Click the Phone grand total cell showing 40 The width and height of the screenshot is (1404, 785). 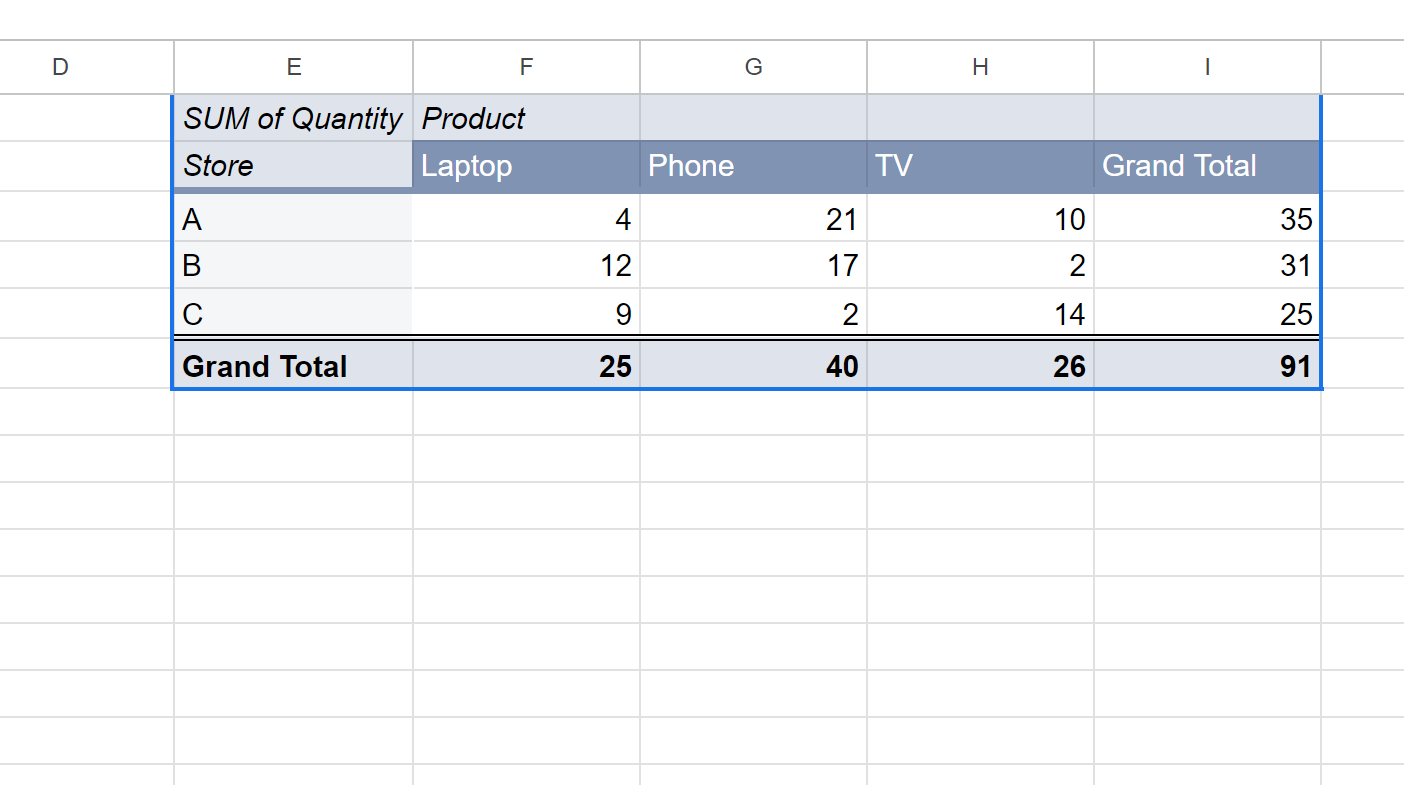click(753, 366)
